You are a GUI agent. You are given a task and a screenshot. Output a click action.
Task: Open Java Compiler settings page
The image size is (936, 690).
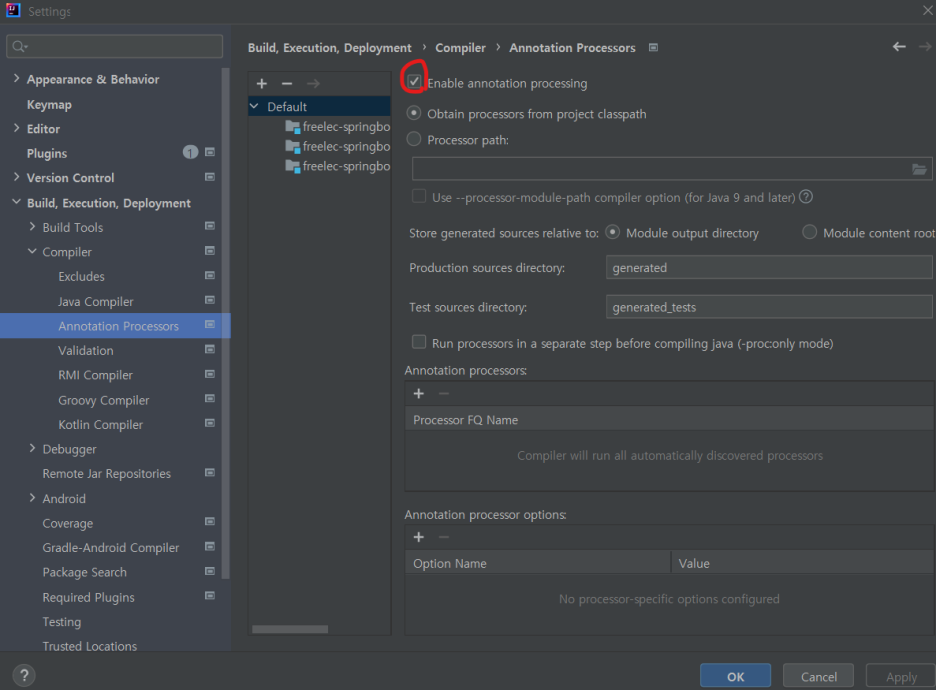coord(96,301)
